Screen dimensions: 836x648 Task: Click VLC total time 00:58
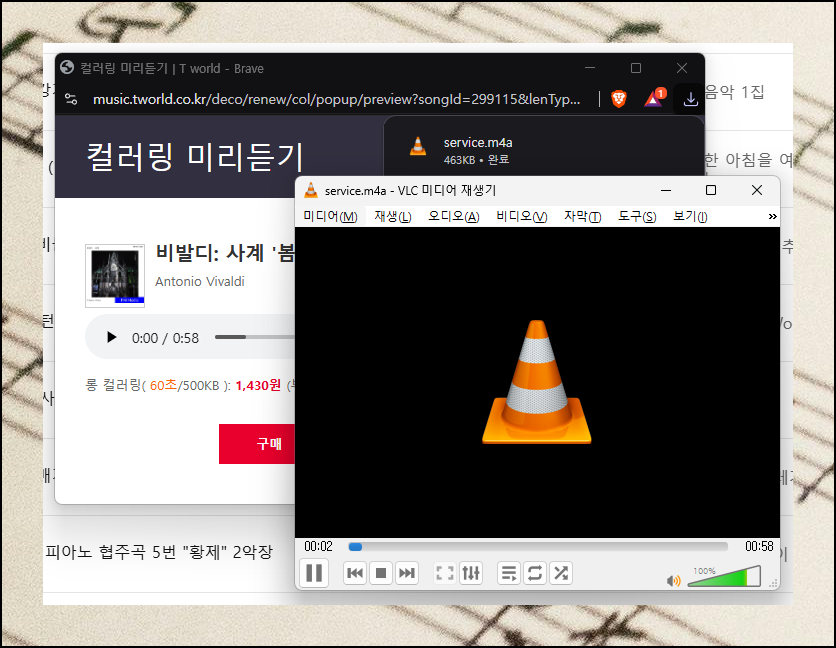click(x=759, y=547)
